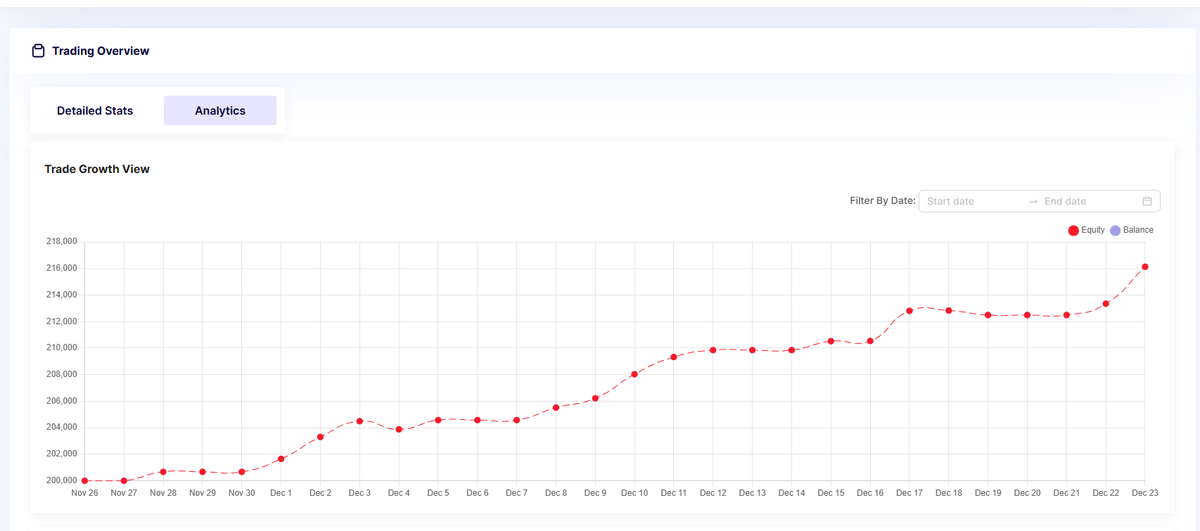Click the End date input field

pos(1088,201)
